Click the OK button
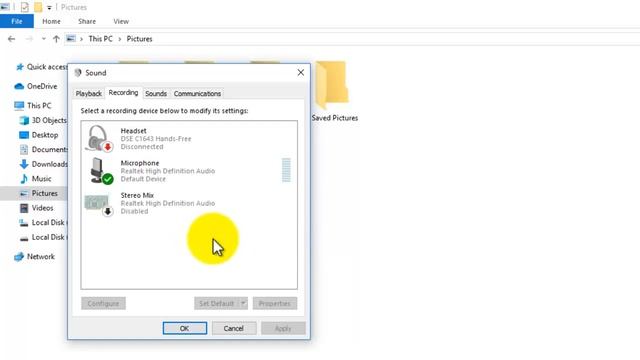Viewport: 640px width, 360px height. click(x=184, y=328)
